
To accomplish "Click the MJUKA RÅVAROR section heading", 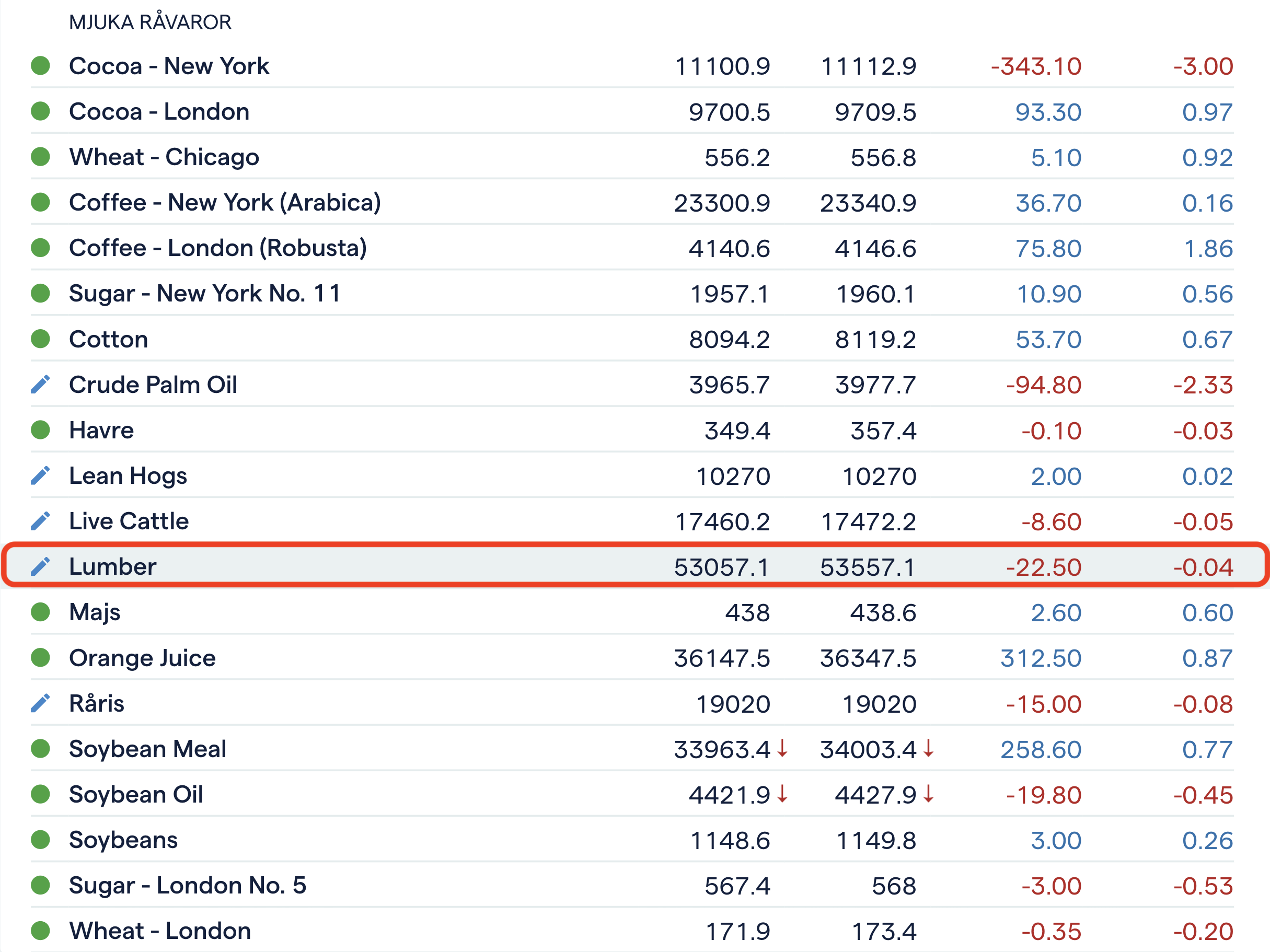I will click(x=150, y=22).
